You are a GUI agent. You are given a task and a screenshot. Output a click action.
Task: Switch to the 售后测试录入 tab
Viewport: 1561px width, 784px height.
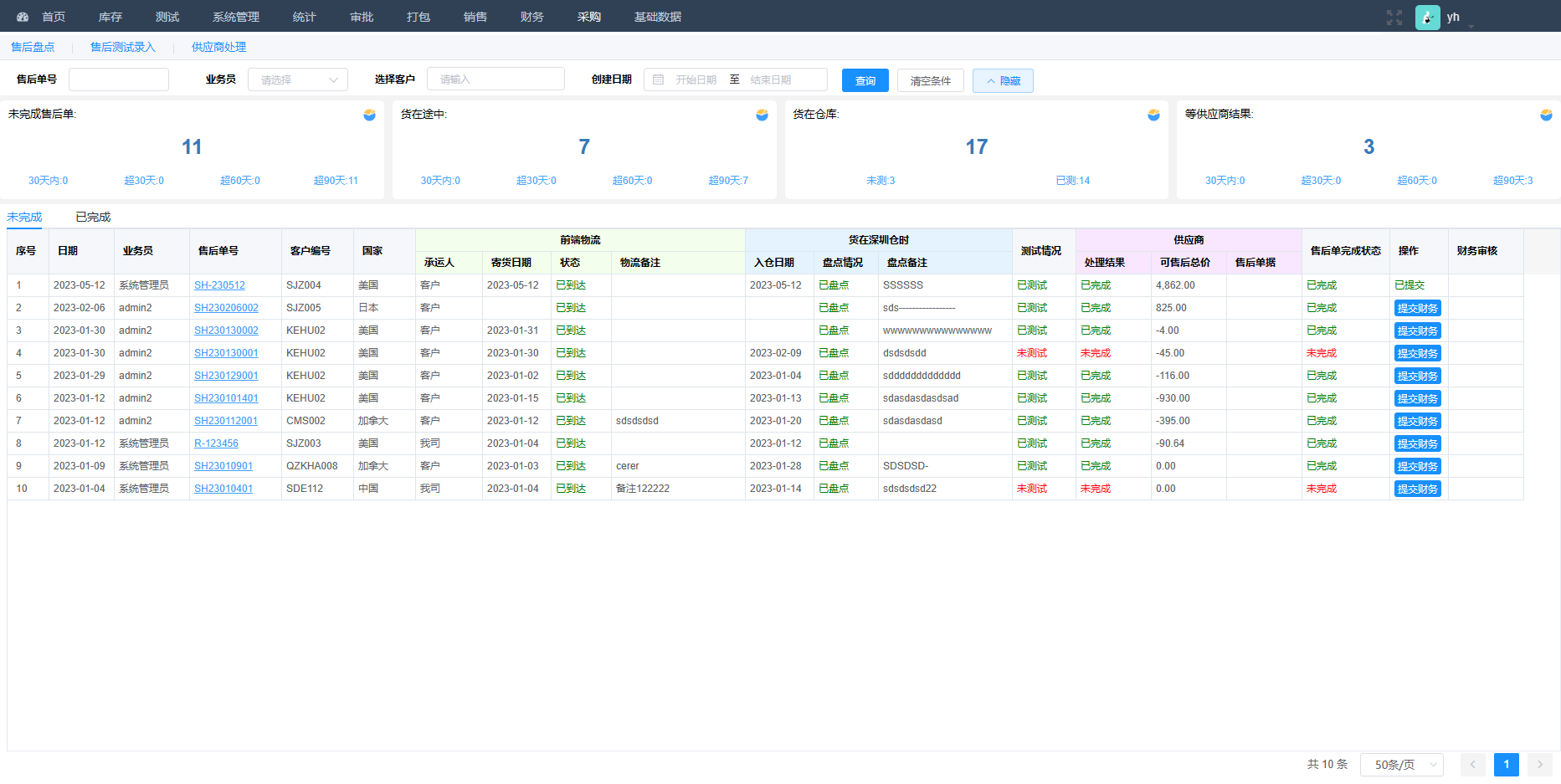tap(123, 47)
